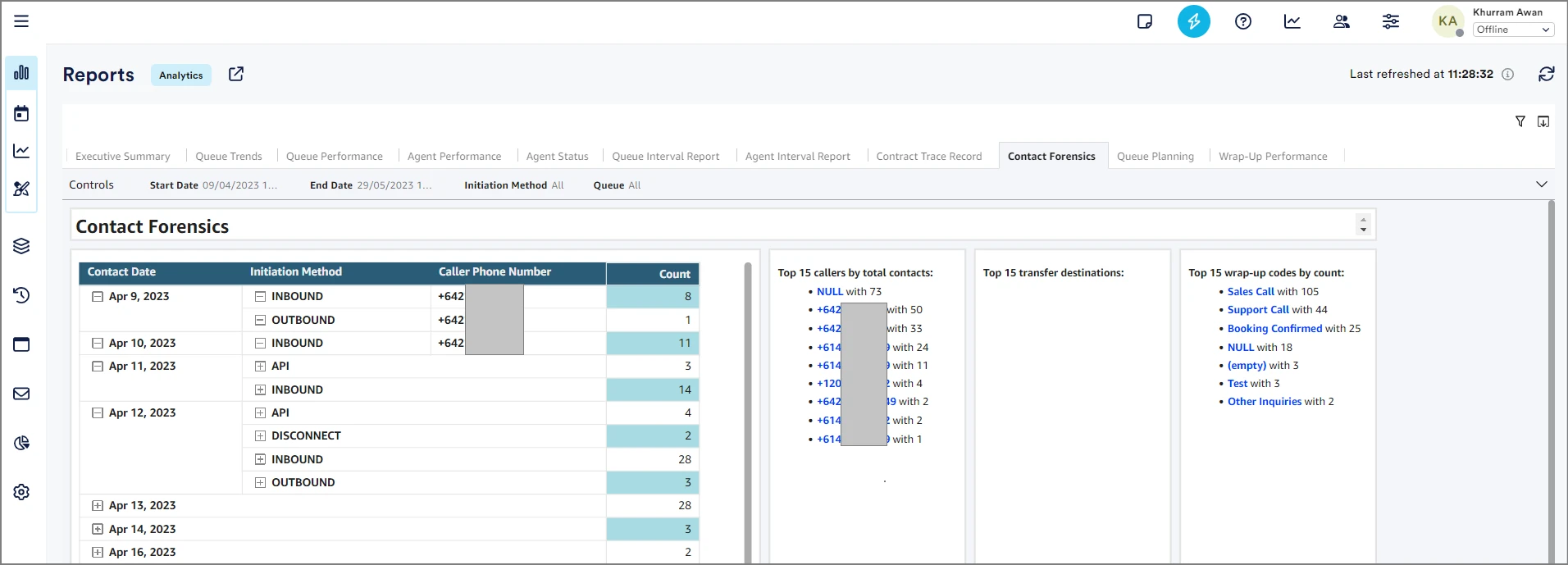This screenshot has width=1568, height=565.
Task: Open the envelope mail icon in sidebar
Action: [21, 394]
